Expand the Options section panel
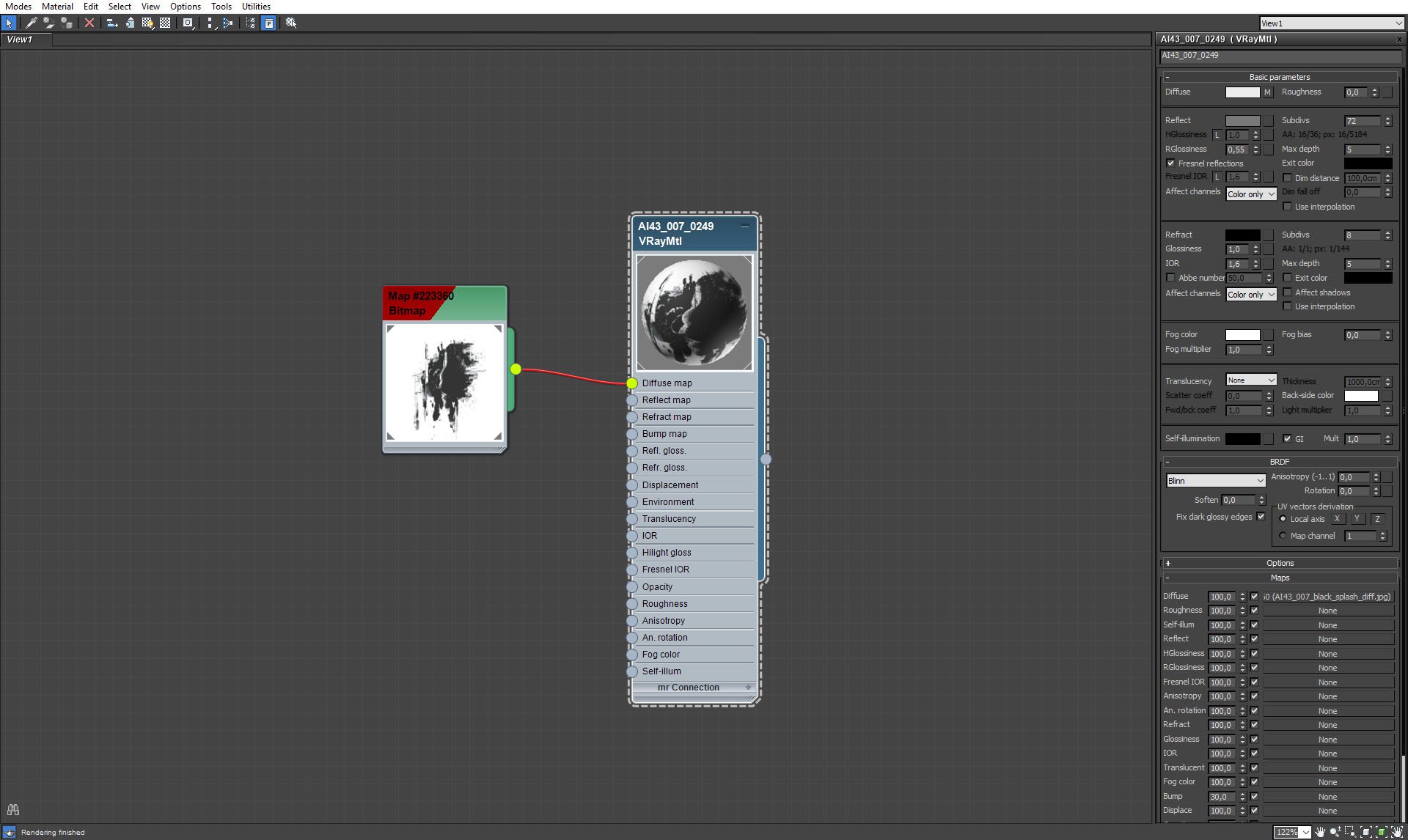 click(1168, 562)
